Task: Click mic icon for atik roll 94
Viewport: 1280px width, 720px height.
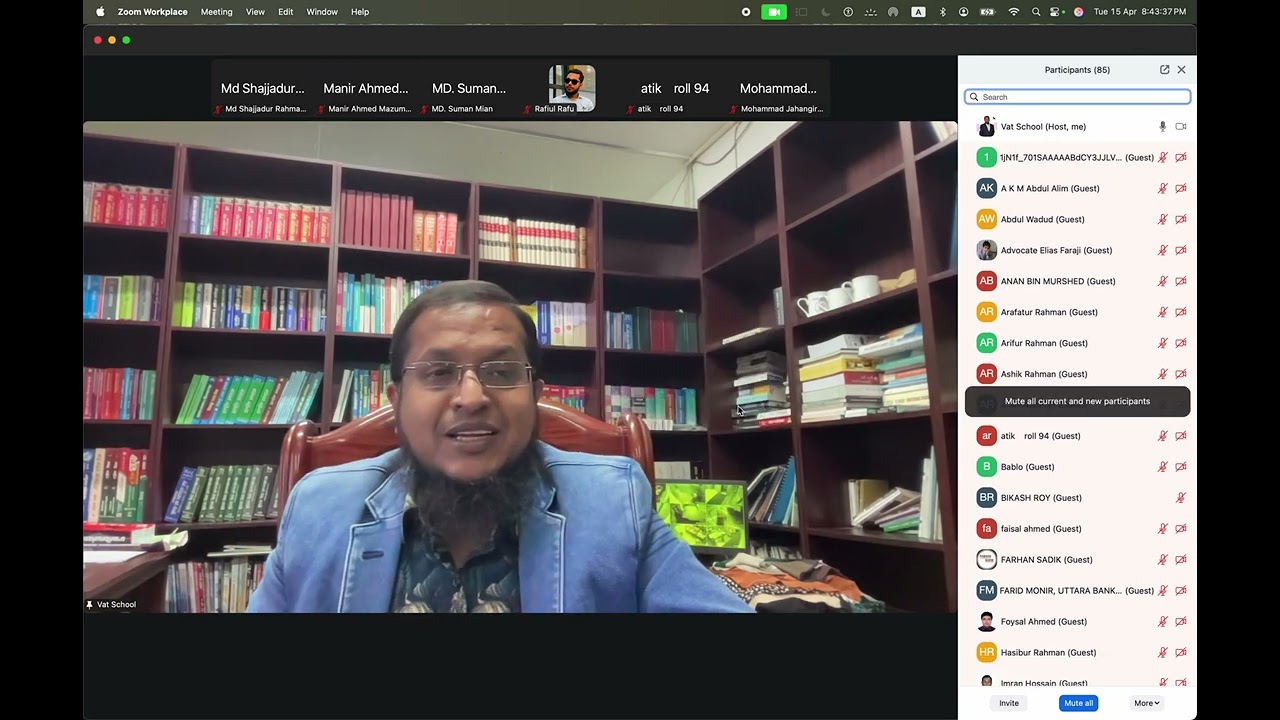Action: pyautogui.click(x=1162, y=437)
